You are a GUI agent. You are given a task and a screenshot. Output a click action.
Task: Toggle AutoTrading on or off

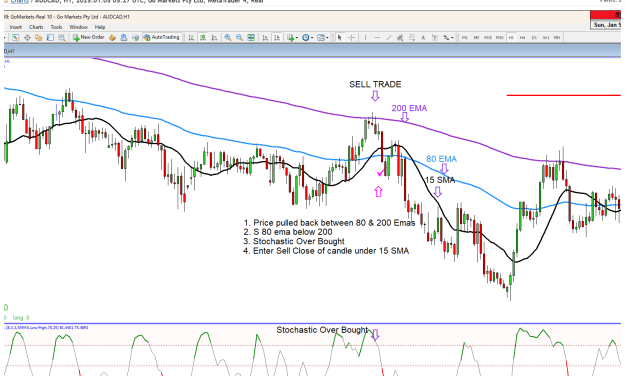click(161, 37)
